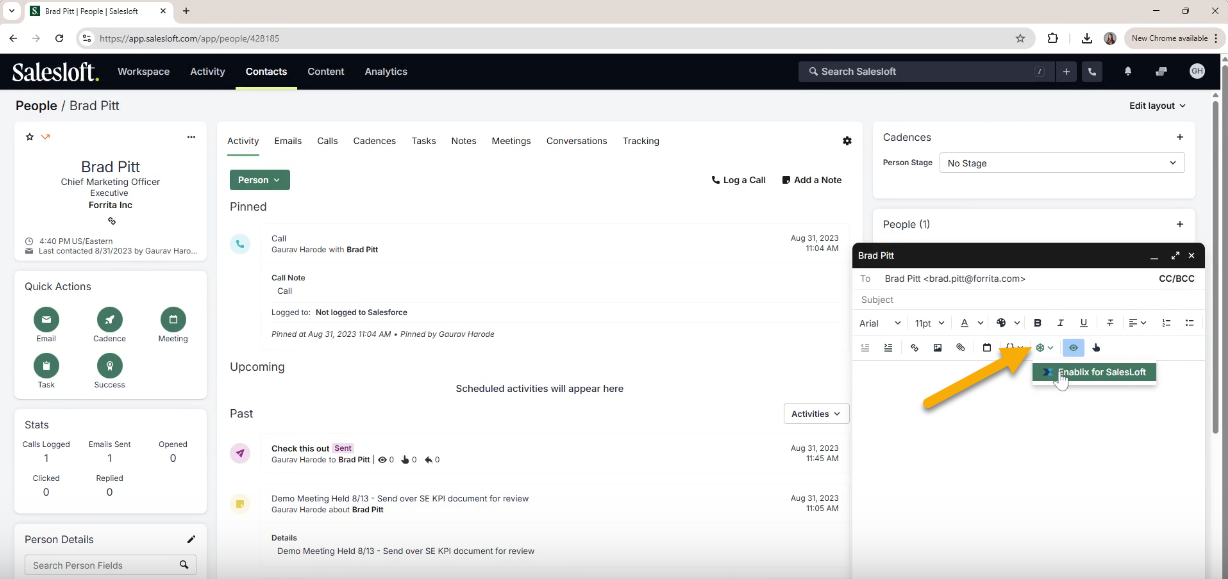Edit Person Details with the pencil icon
This screenshot has width=1228, height=579.
pos(191,539)
